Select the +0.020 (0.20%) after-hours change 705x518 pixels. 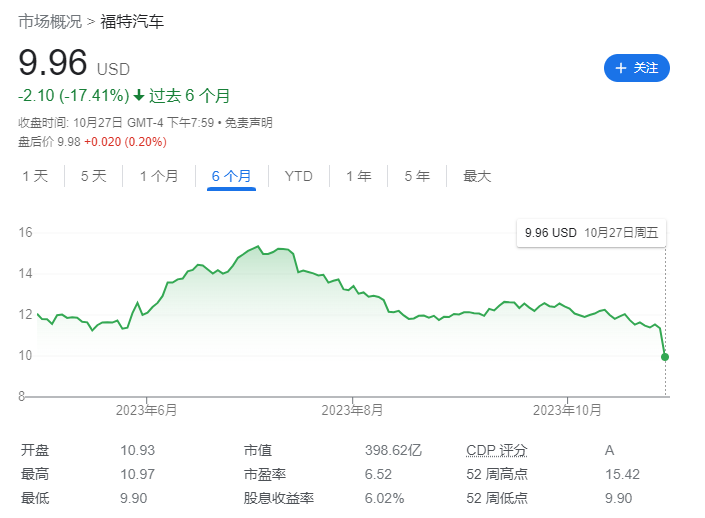[125, 142]
